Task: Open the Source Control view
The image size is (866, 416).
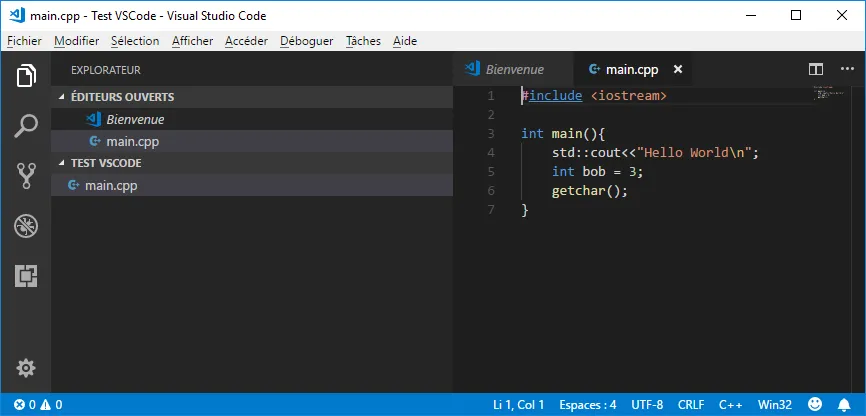Action: 26,176
